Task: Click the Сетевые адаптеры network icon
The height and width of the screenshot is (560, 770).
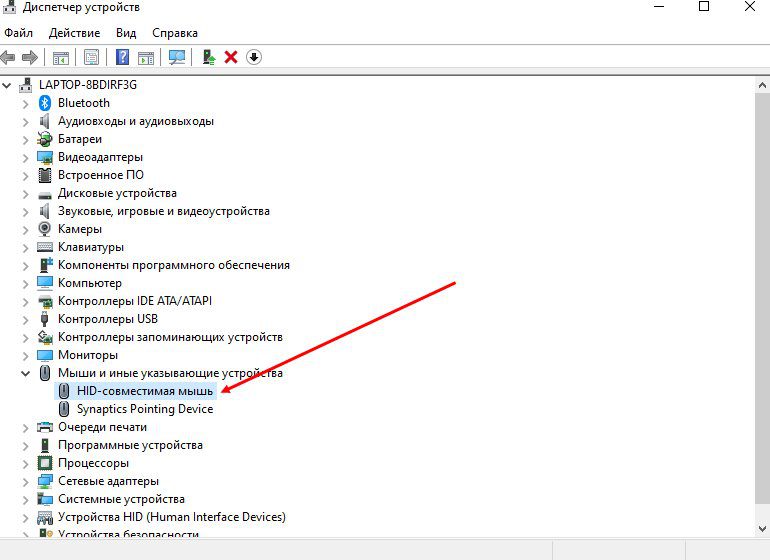Action: pyautogui.click(x=45, y=481)
